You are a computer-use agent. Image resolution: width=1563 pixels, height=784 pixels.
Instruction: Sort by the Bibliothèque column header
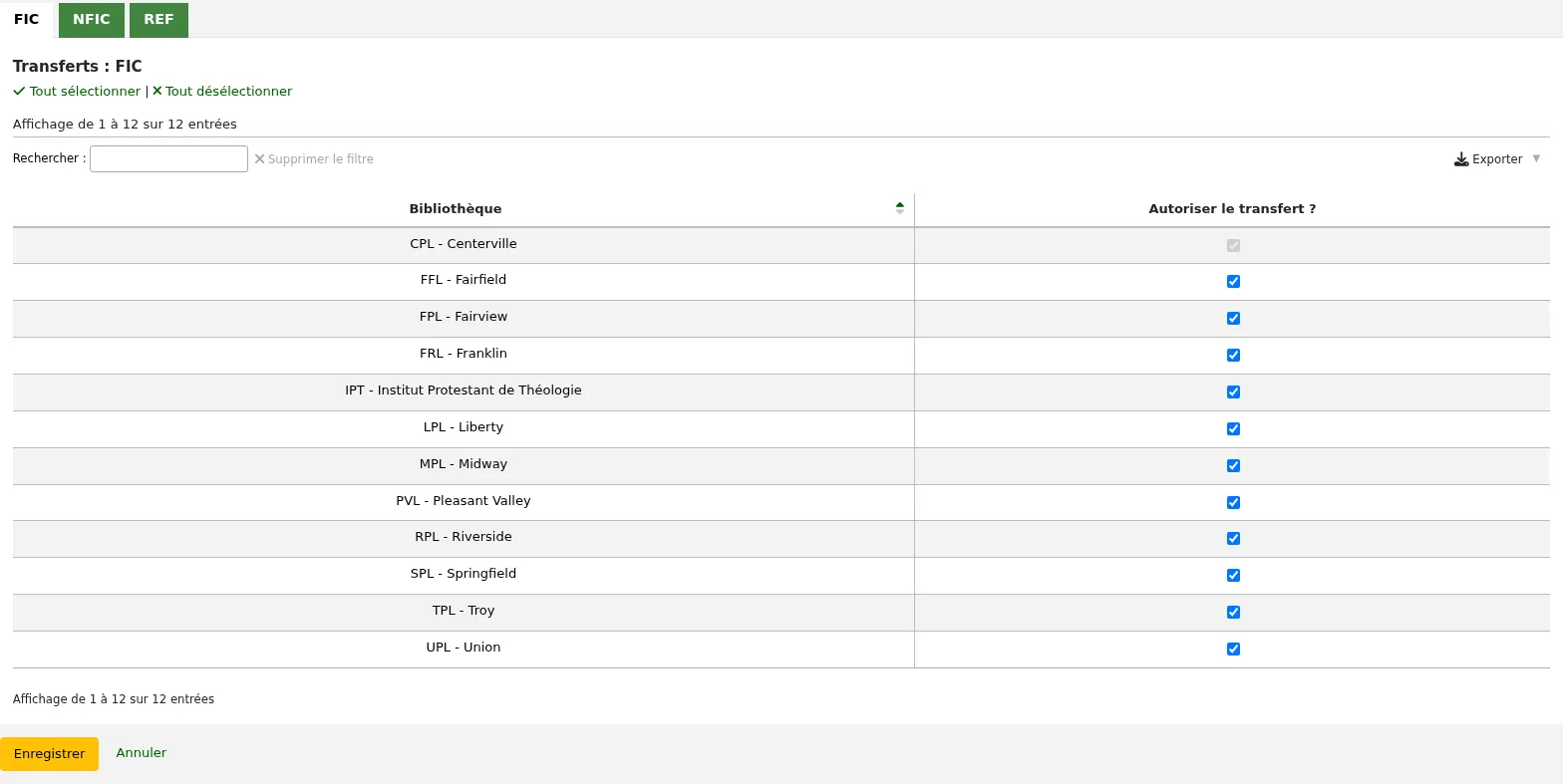[456, 209]
